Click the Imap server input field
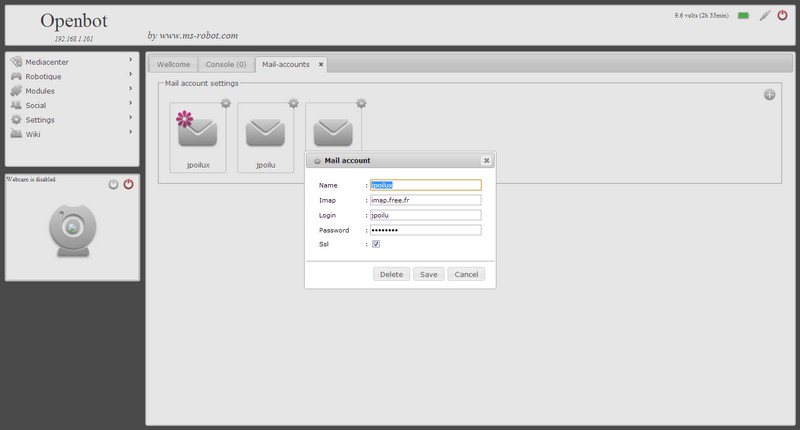Viewport: 800px width, 430px height. click(x=425, y=200)
